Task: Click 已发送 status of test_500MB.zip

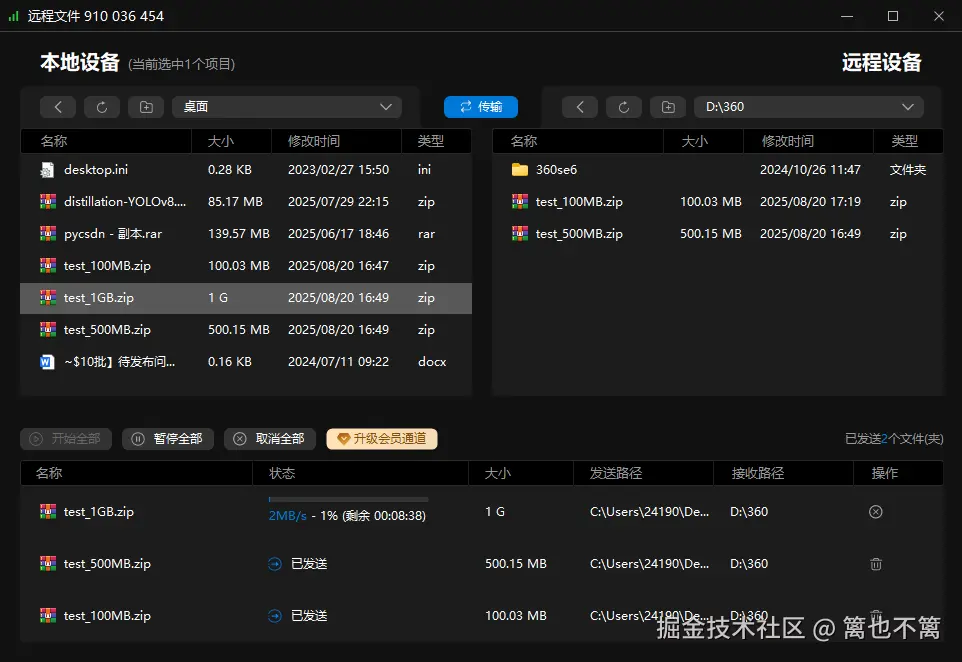Action: coord(309,564)
